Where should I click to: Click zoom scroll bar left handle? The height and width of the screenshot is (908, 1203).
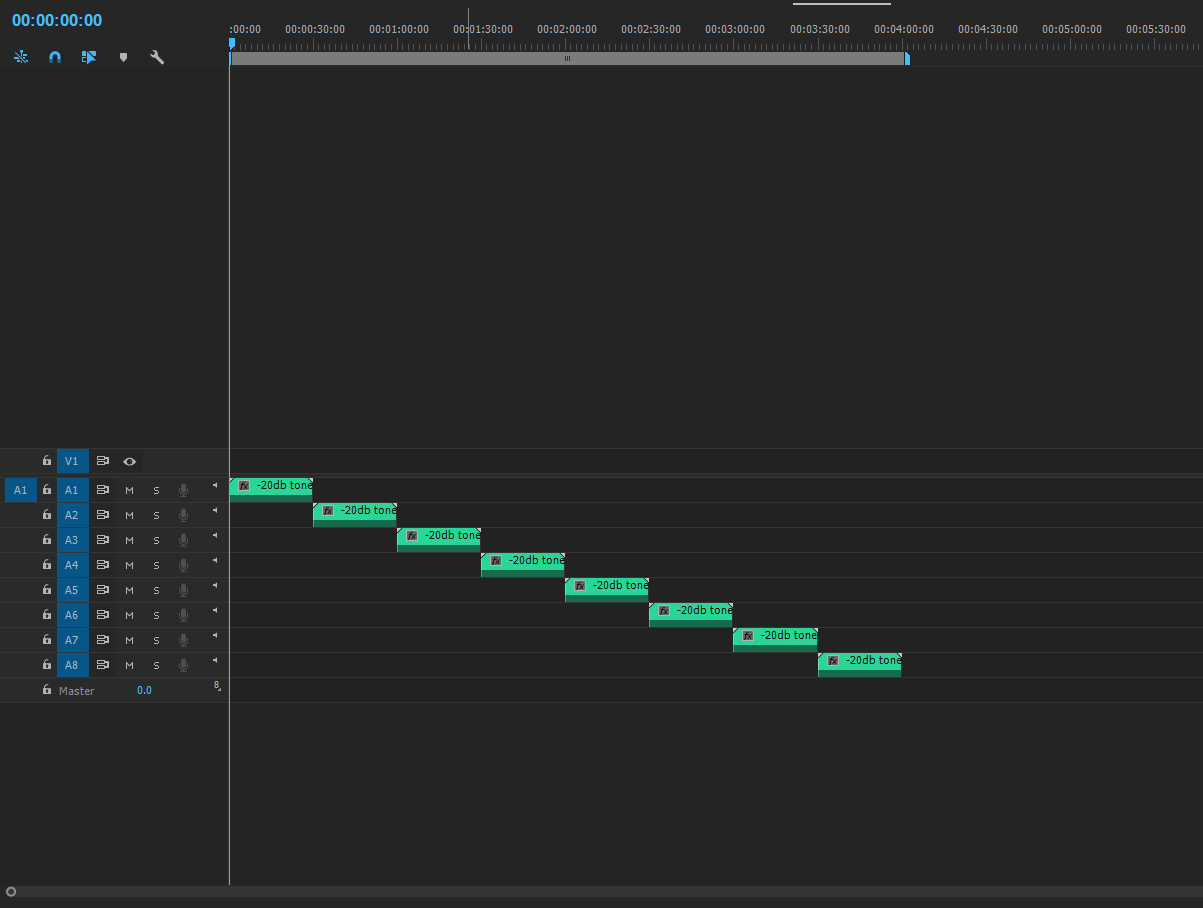[11, 891]
